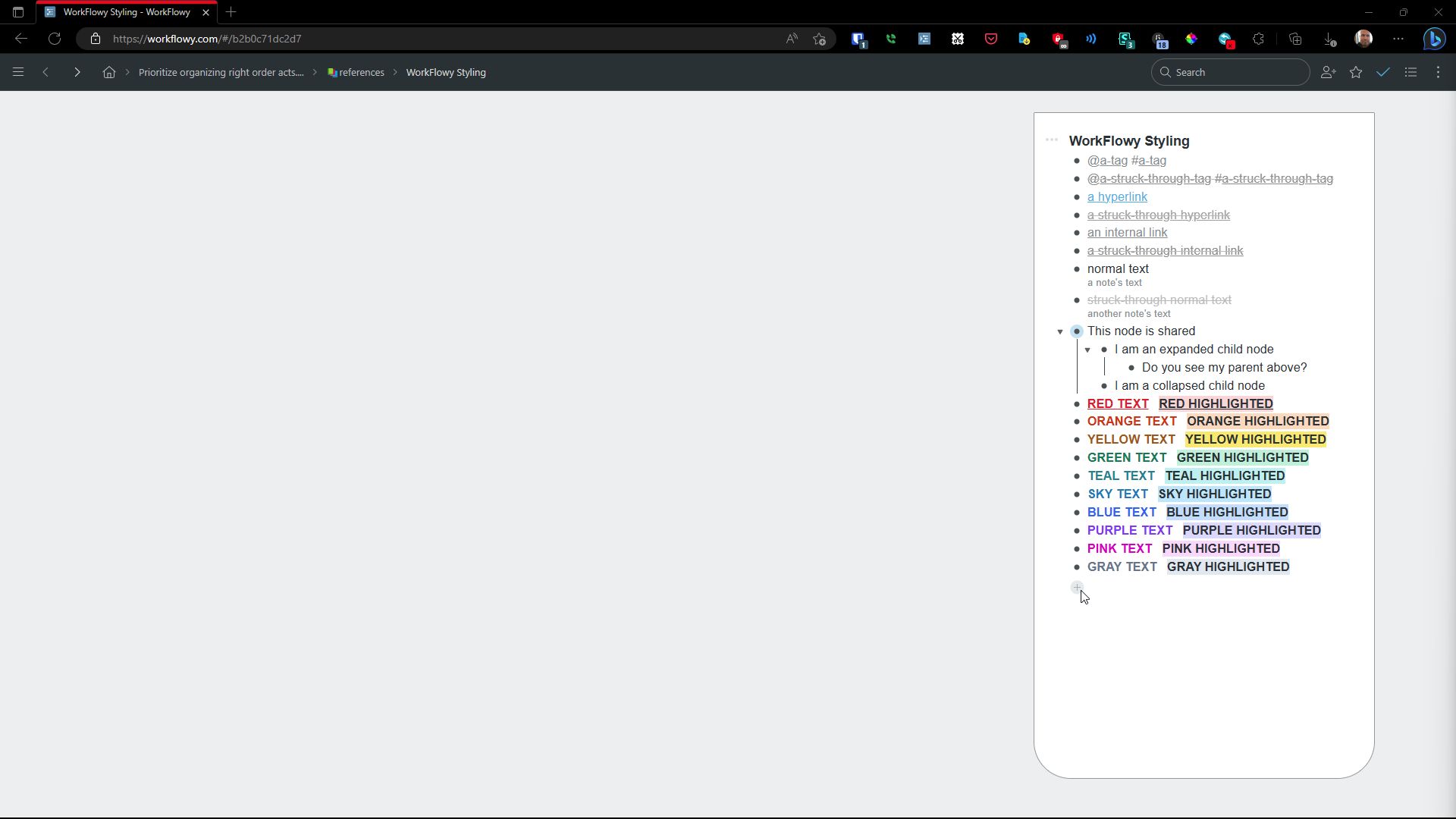Open the WorkFlowy hamburger sidebar menu
Screen dimensions: 1456x819
click(x=18, y=72)
